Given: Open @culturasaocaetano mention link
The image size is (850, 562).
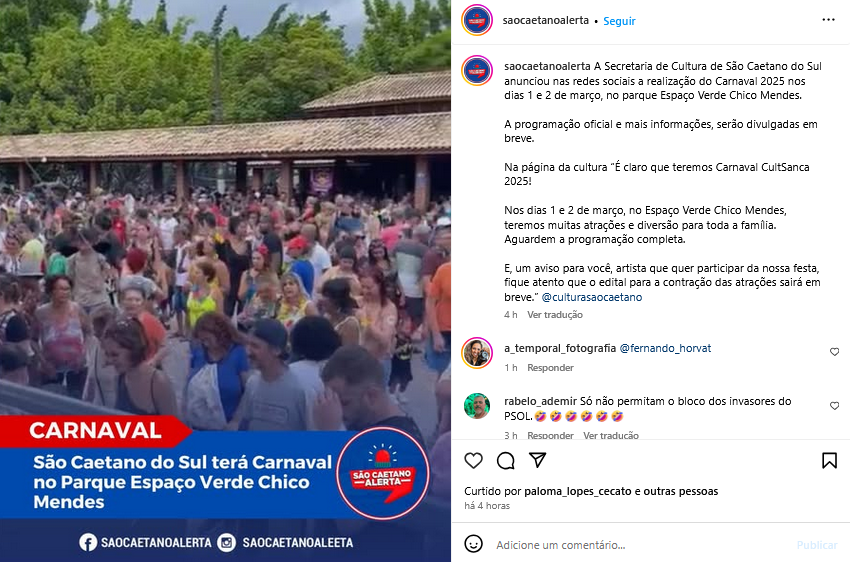Looking at the screenshot, I should coord(592,297).
